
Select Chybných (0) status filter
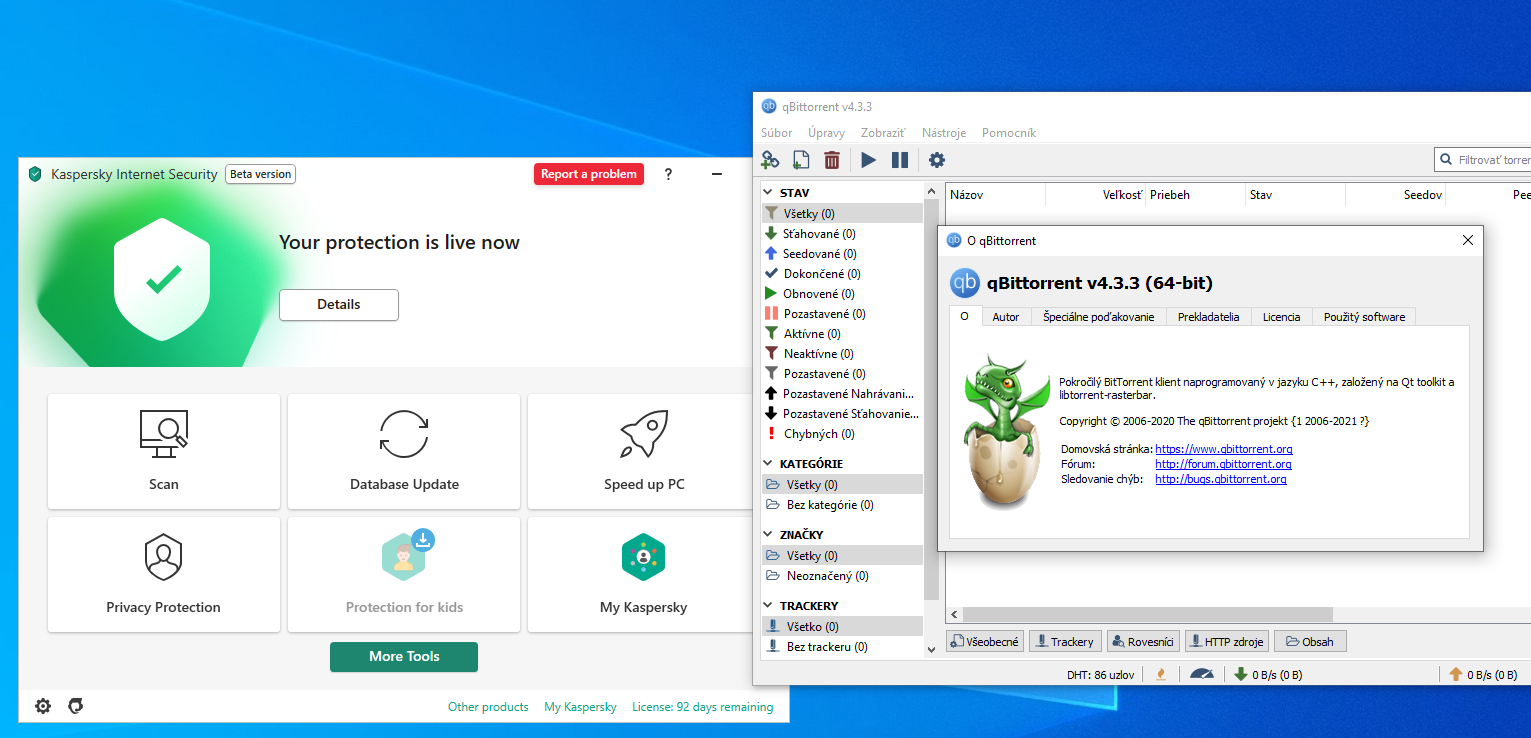click(x=842, y=433)
